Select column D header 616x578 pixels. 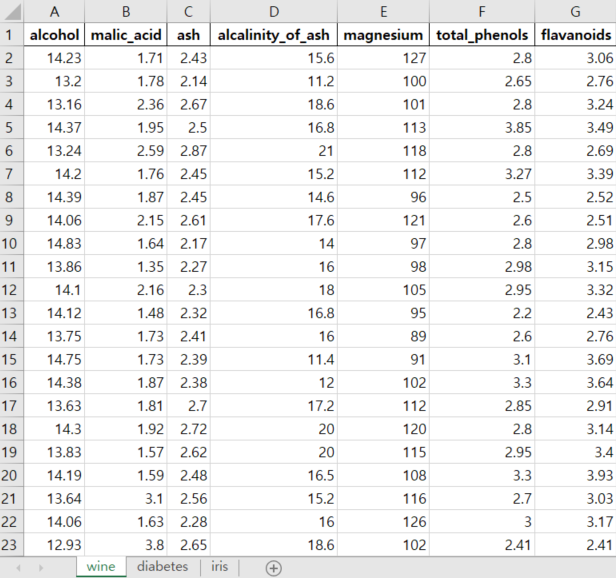tap(274, 11)
